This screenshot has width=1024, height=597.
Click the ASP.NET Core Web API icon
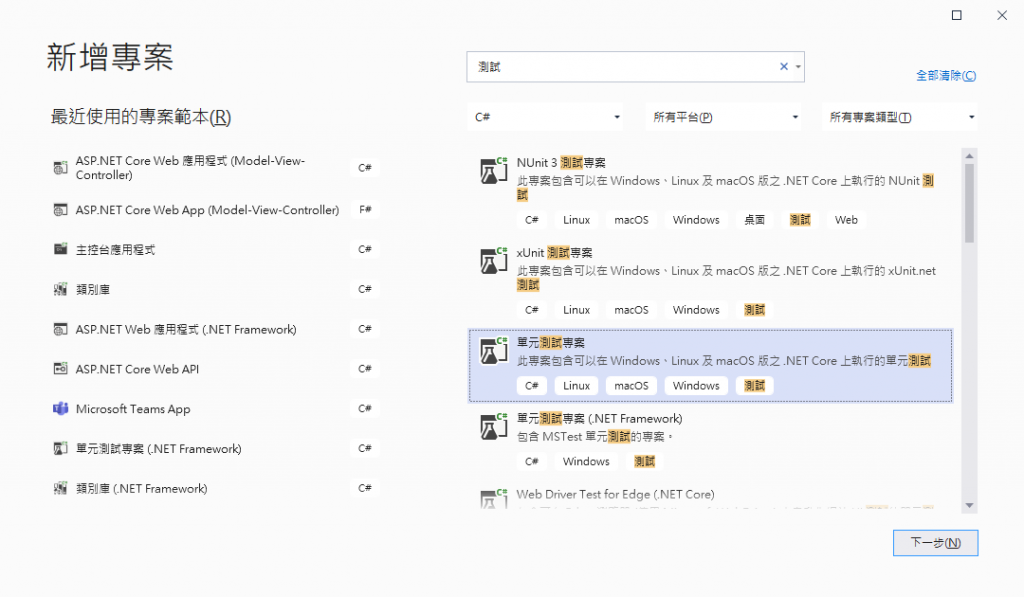click(x=60, y=368)
